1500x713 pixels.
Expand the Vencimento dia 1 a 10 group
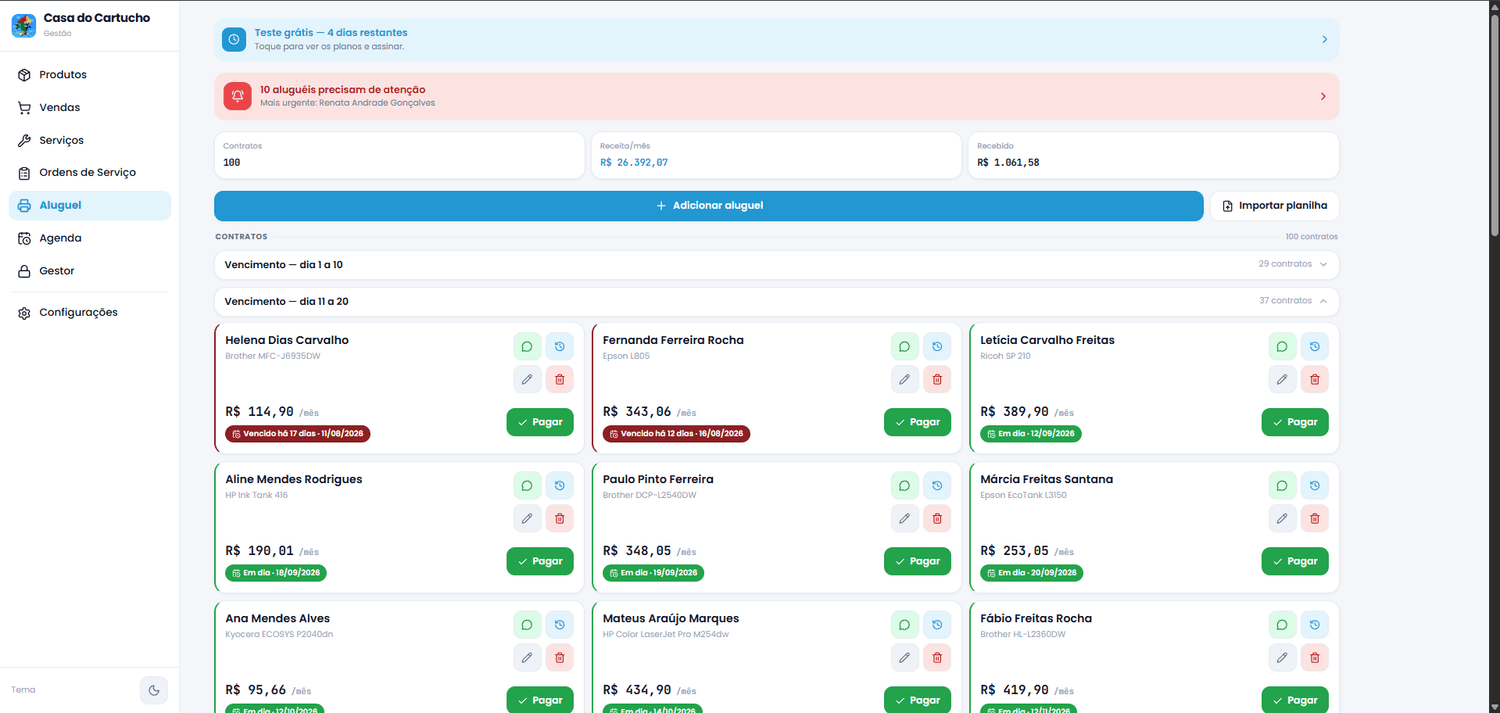click(x=776, y=265)
